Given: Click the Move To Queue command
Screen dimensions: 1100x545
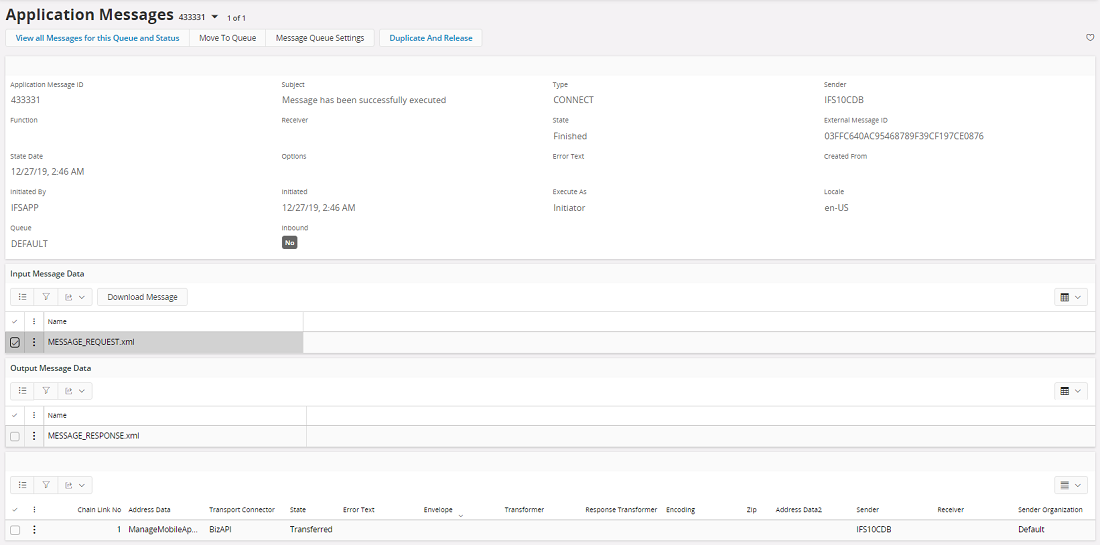Looking at the screenshot, I should pyautogui.click(x=227, y=38).
